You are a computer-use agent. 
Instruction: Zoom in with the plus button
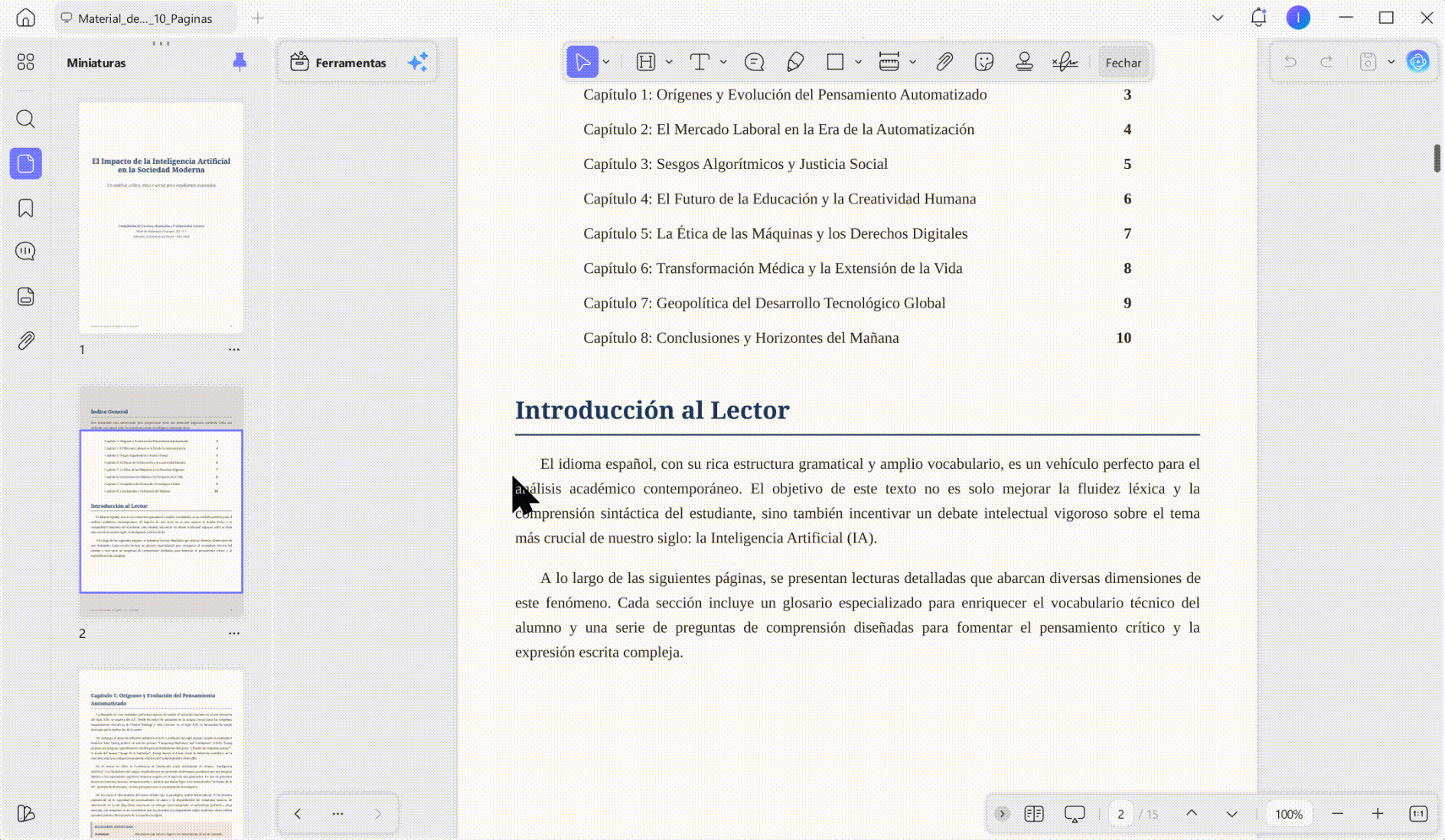1378,814
